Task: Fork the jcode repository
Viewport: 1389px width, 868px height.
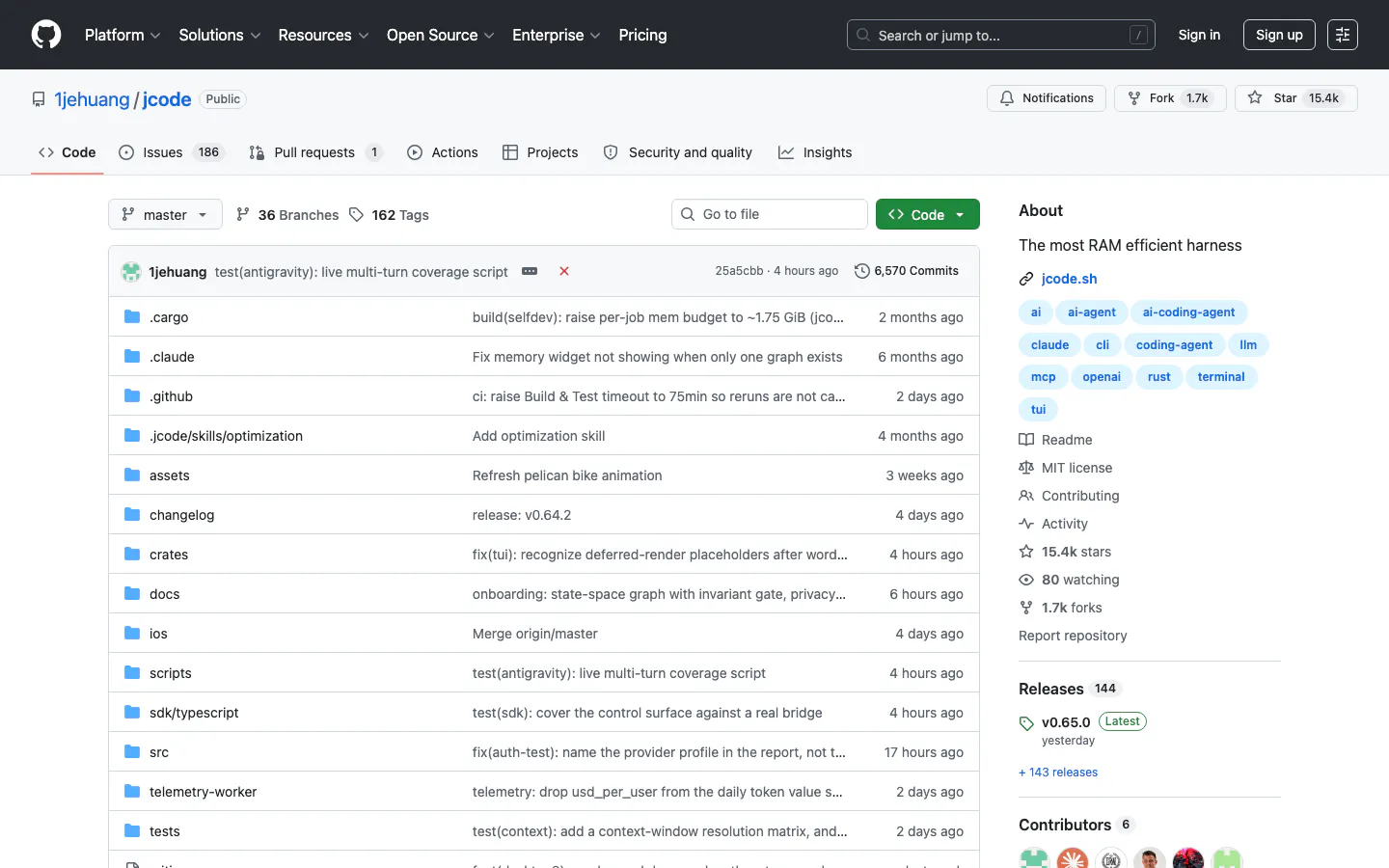Action: tap(1170, 98)
